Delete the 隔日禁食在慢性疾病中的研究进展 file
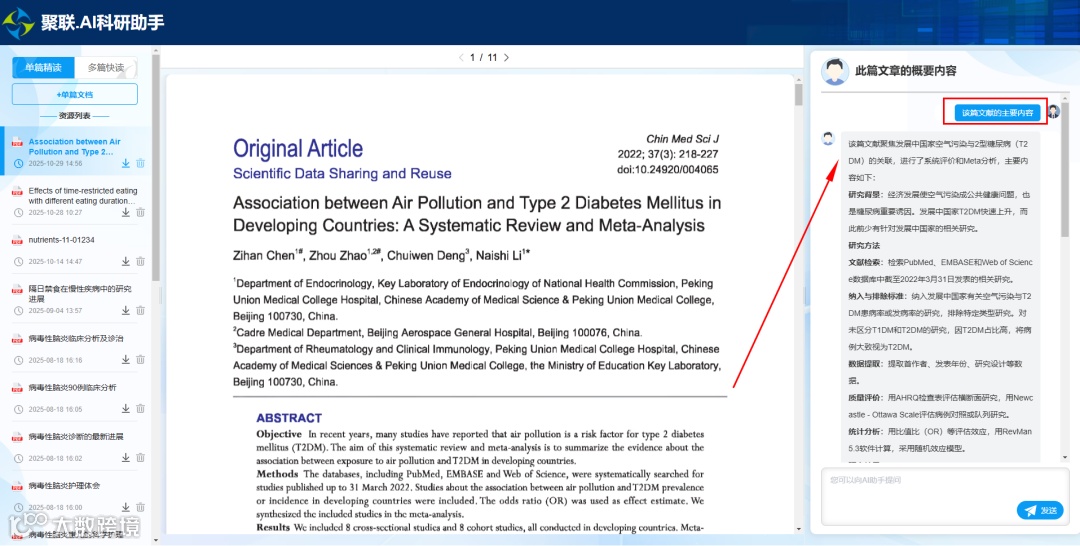The width and height of the screenshot is (1080, 546). (x=141, y=311)
